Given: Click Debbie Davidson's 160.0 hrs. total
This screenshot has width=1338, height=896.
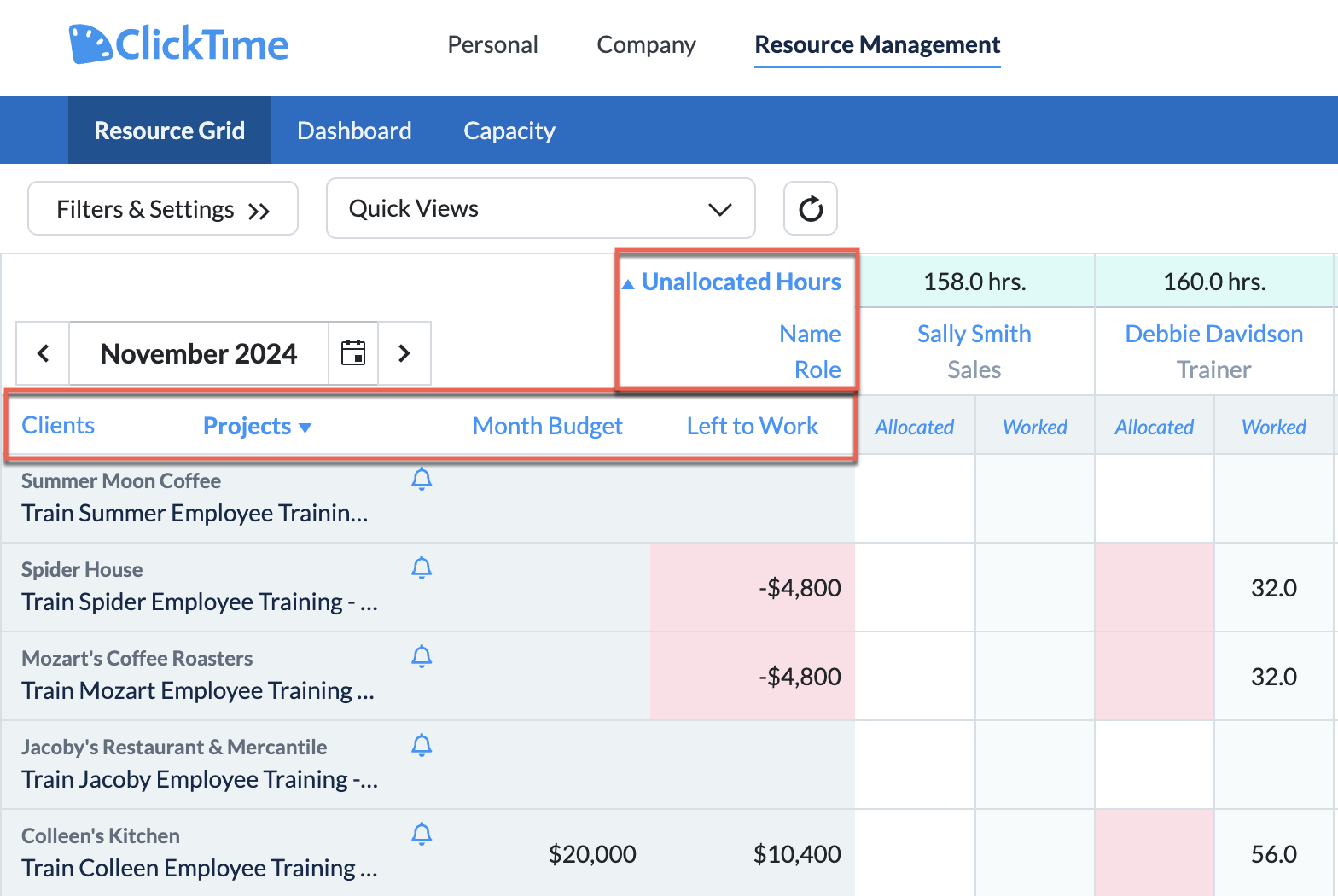Looking at the screenshot, I should pos(1214,282).
